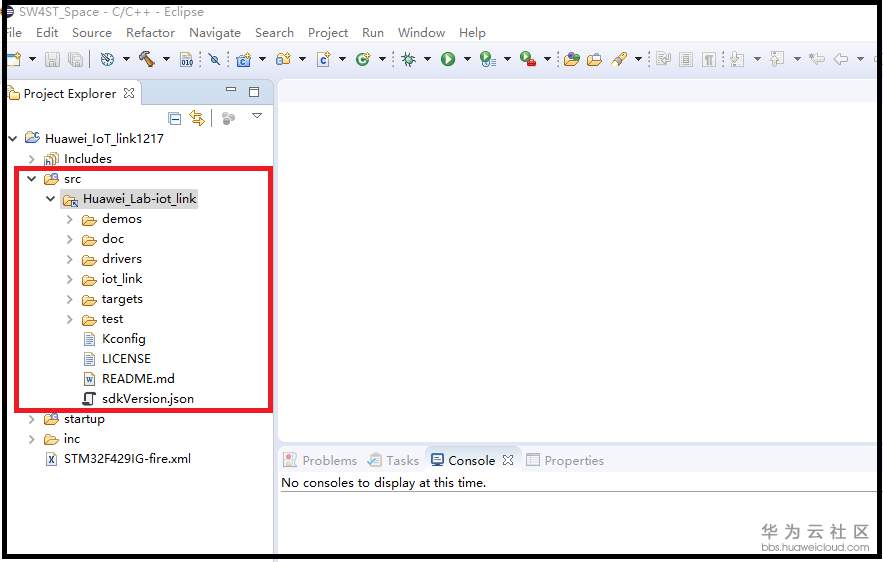Start debugging with the bug icon
The image size is (883, 562).
(x=409, y=59)
